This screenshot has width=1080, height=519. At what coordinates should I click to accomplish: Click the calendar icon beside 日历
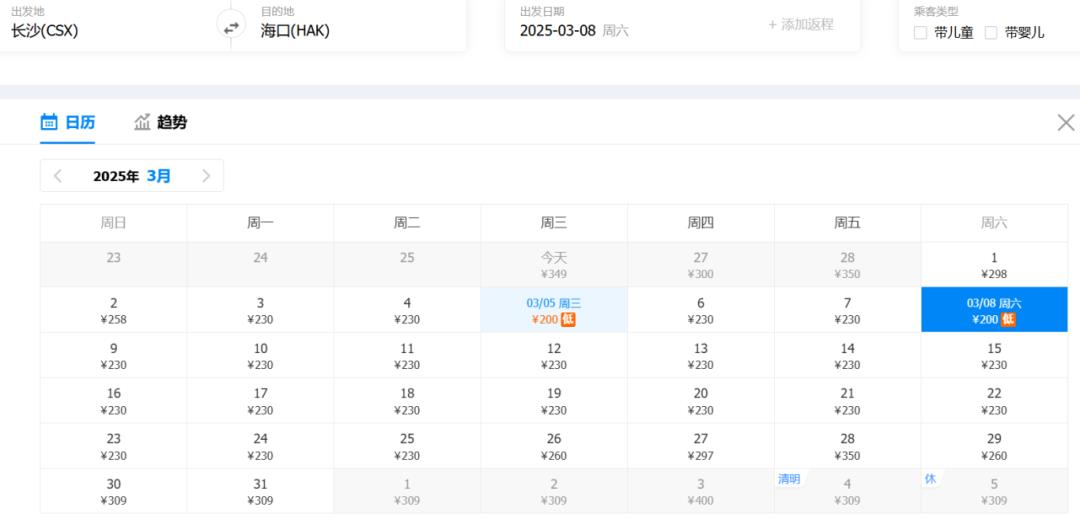point(49,122)
